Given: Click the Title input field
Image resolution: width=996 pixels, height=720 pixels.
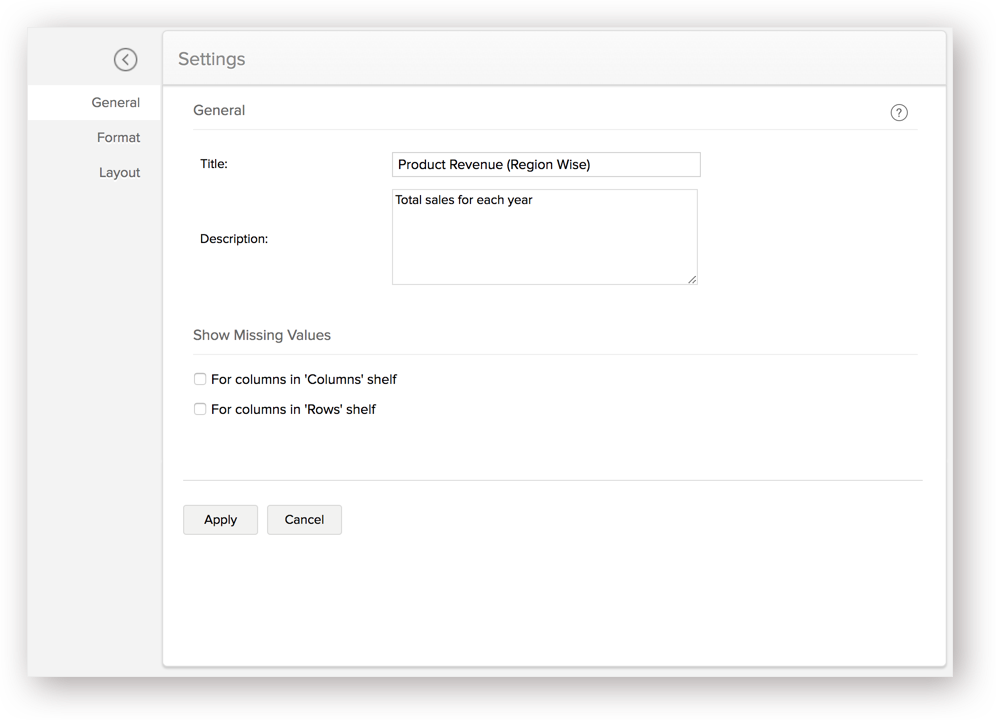Looking at the screenshot, I should 546,165.
